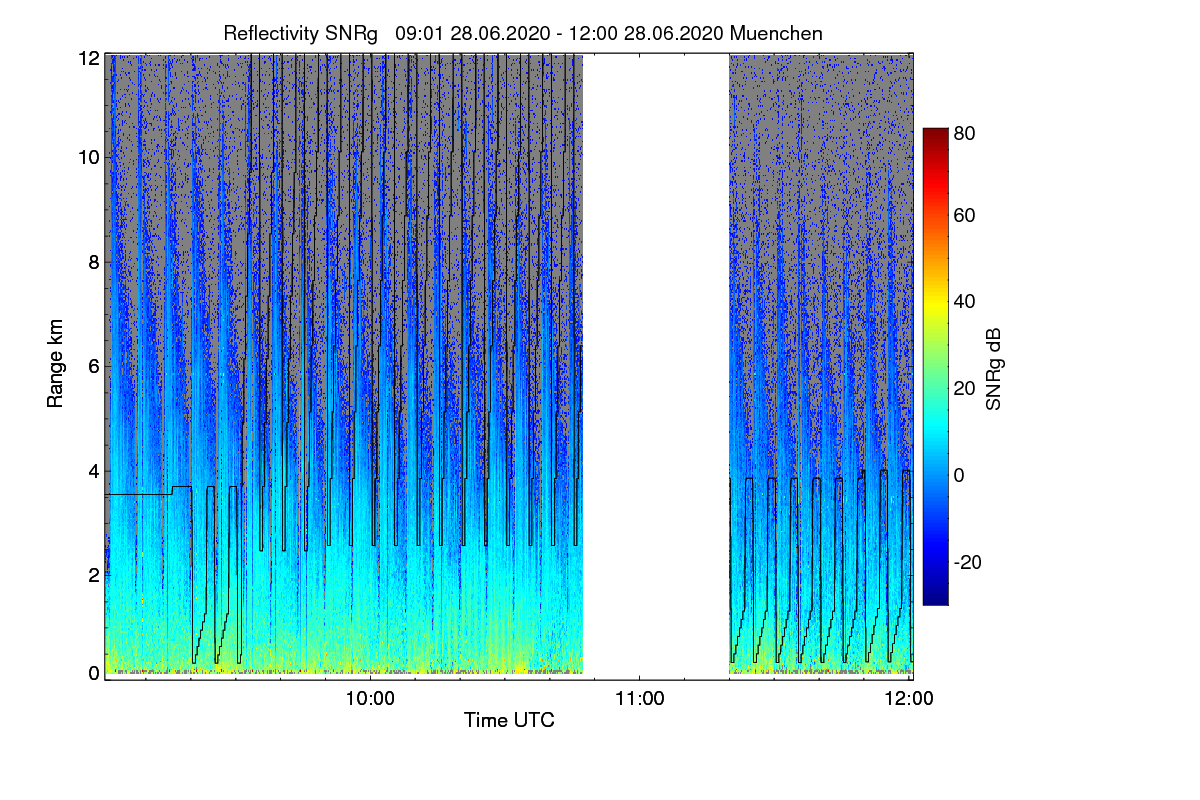Click the 11:00 time axis label
This screenshot has height=800, width=1200.
pyautogui.click(x=640, y=699)
